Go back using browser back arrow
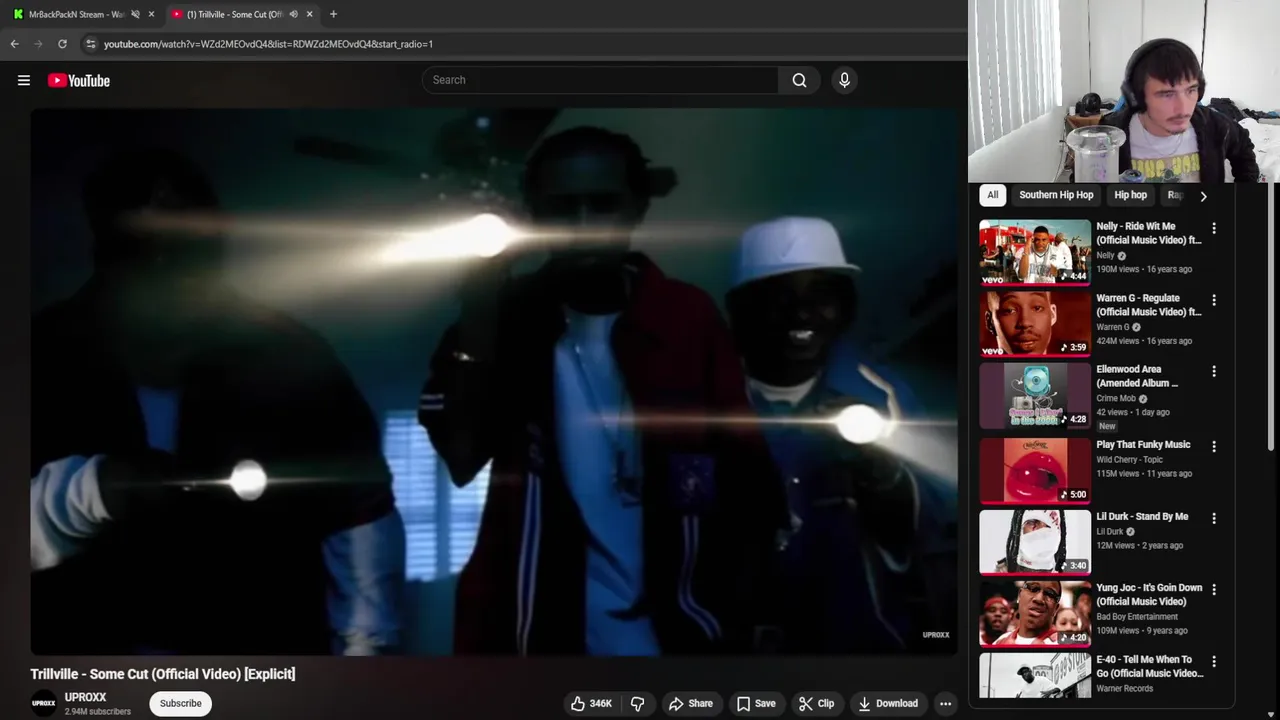1280x720 pixels. [x=14, y=44]
